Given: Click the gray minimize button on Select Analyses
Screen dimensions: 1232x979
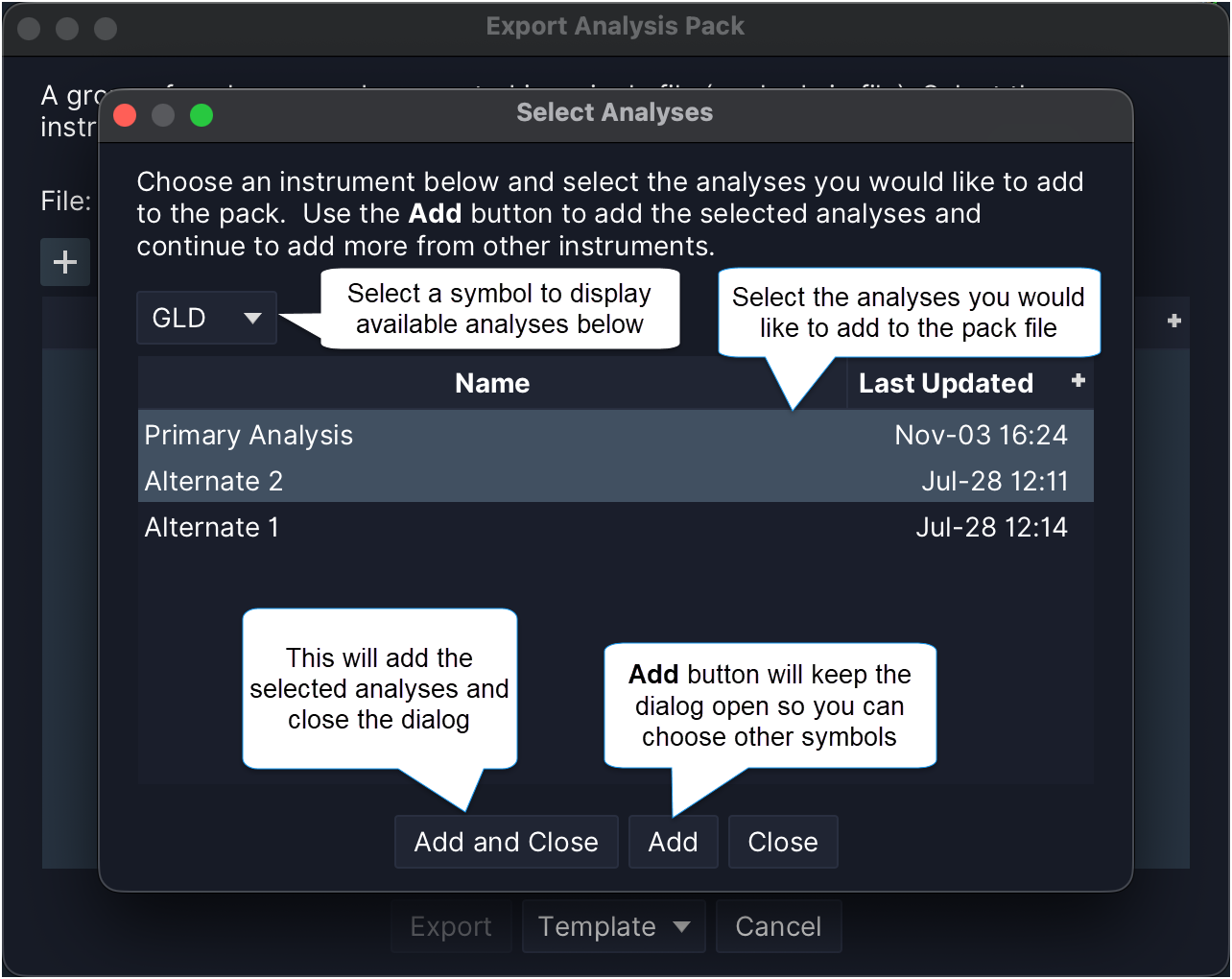Looking at the screenshot, I should [x=163, y=115].
